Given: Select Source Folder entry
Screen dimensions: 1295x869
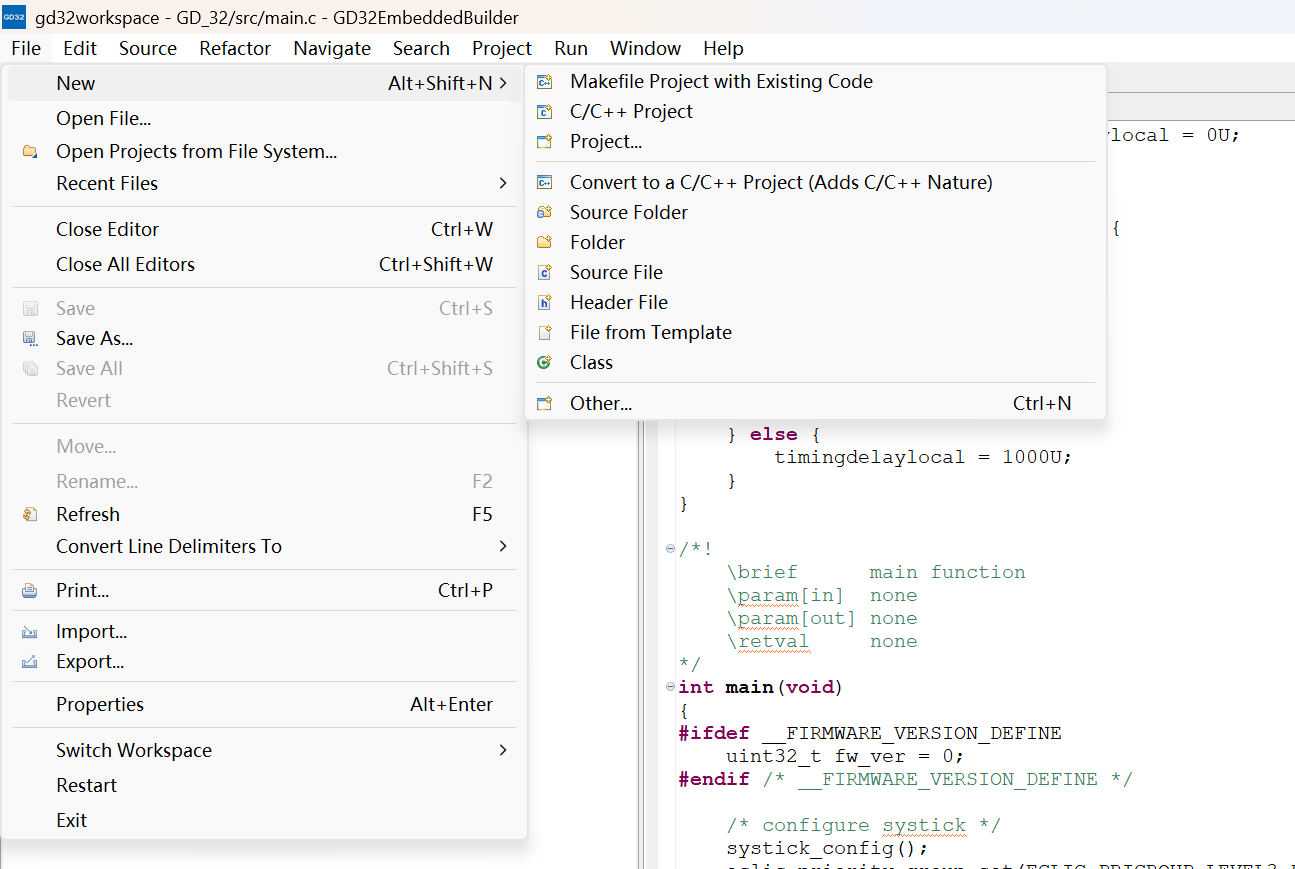Looking at the screenshot, I should click(815, 212).
